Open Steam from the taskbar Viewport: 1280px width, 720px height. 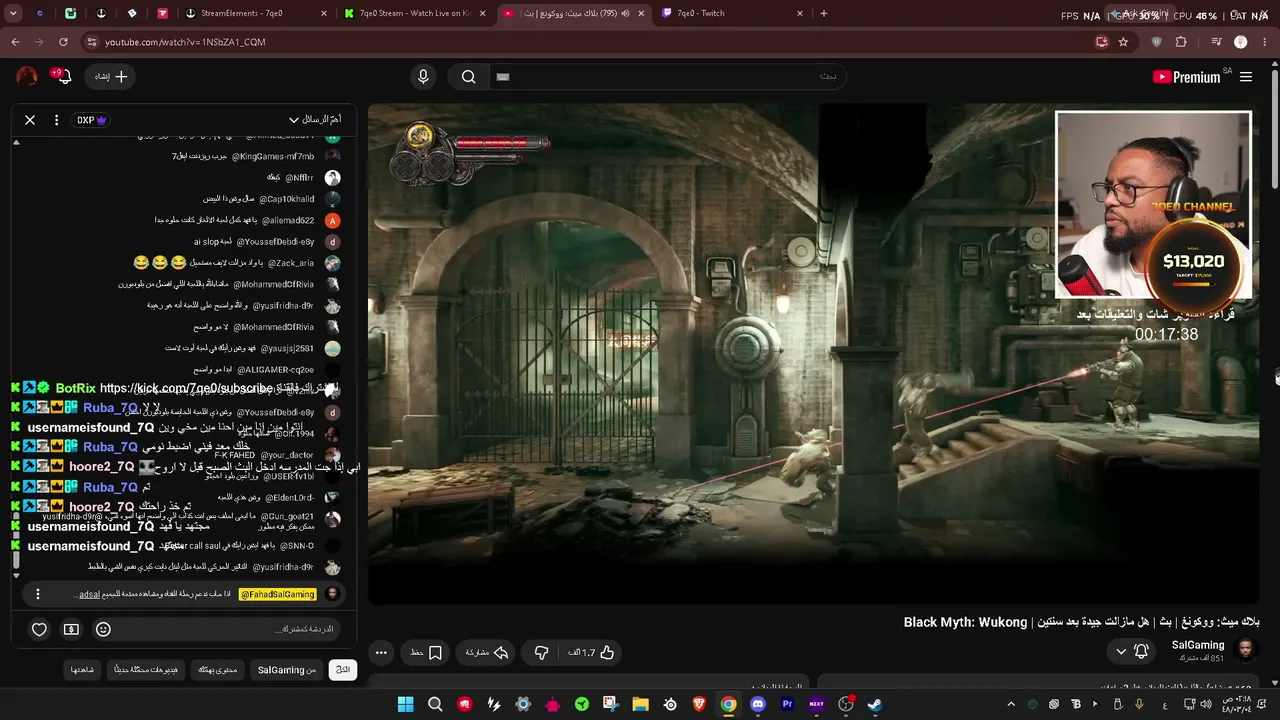[x=875, y=704]
